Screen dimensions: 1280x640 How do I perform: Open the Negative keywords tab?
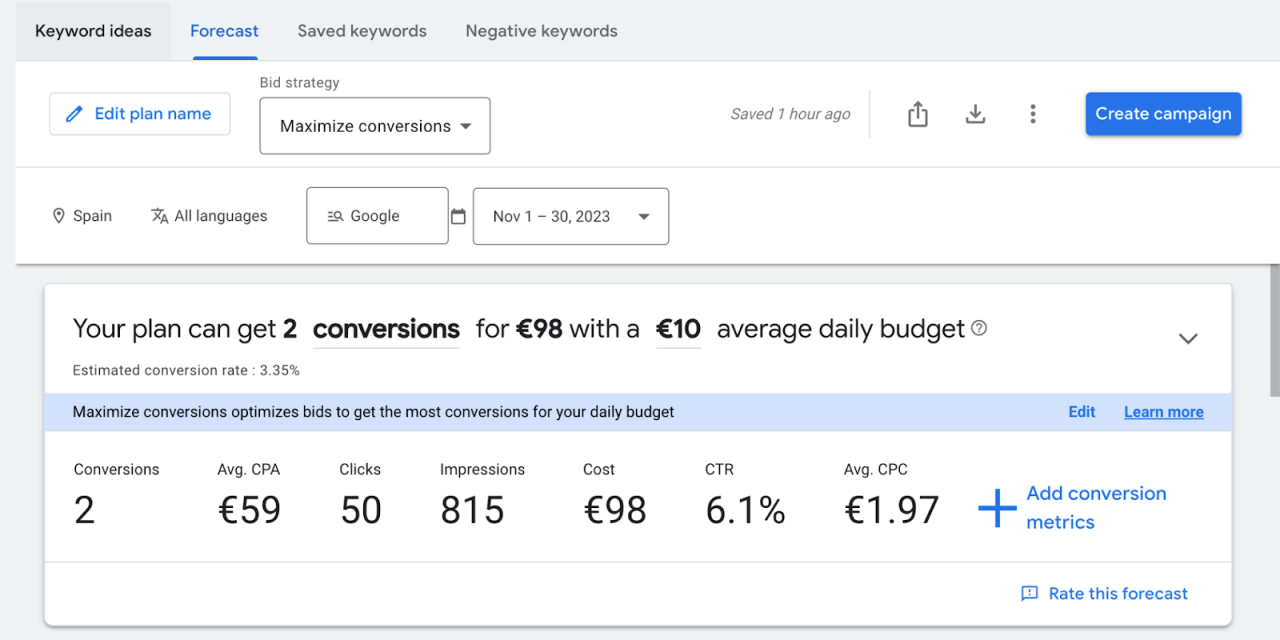click(540, 31)
